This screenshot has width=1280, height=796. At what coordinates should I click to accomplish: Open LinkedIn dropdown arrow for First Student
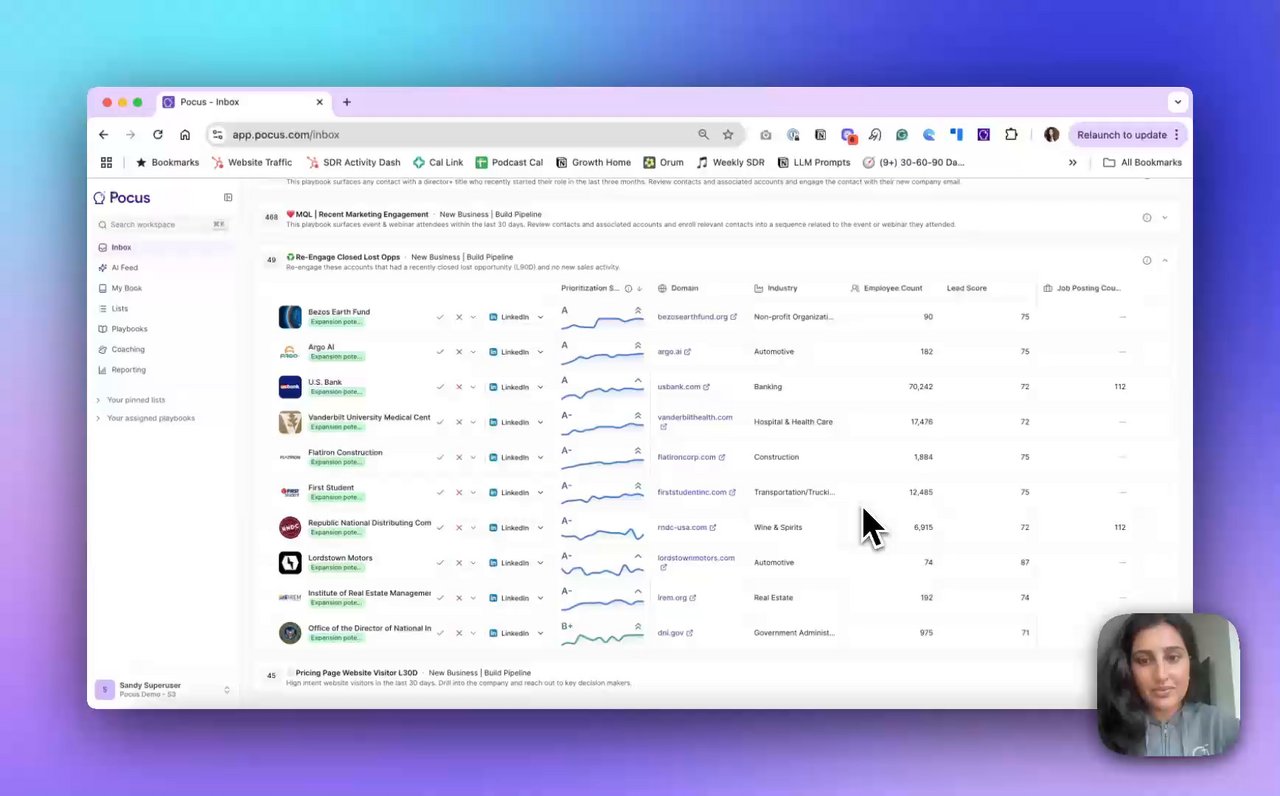point(541,492)
